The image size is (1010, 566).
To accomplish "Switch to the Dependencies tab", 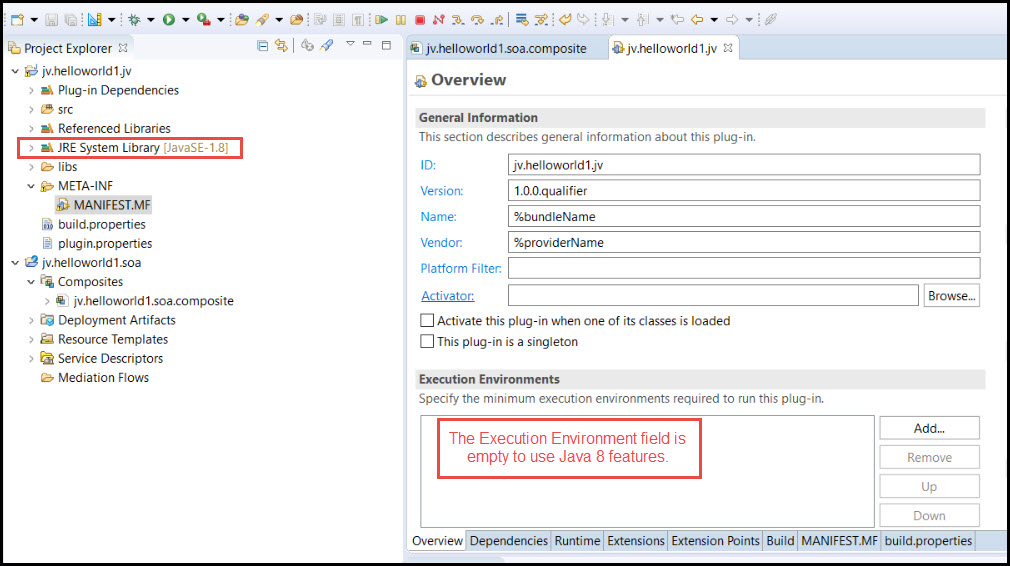I will coord(508,541).
